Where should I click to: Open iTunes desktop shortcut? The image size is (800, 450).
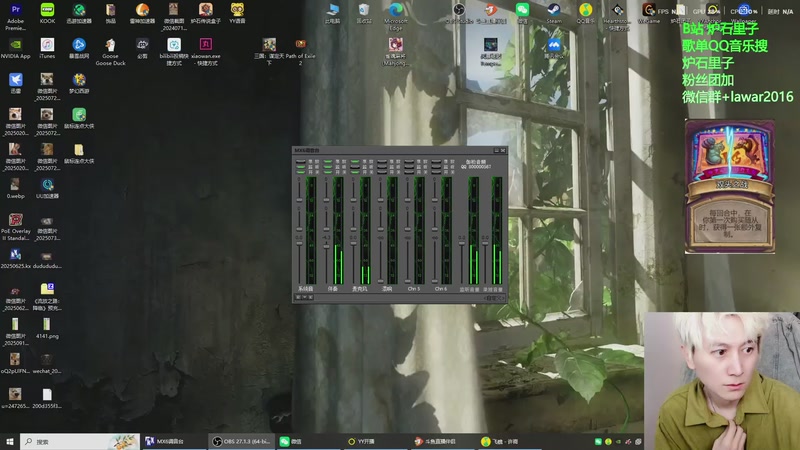[47, 49]
